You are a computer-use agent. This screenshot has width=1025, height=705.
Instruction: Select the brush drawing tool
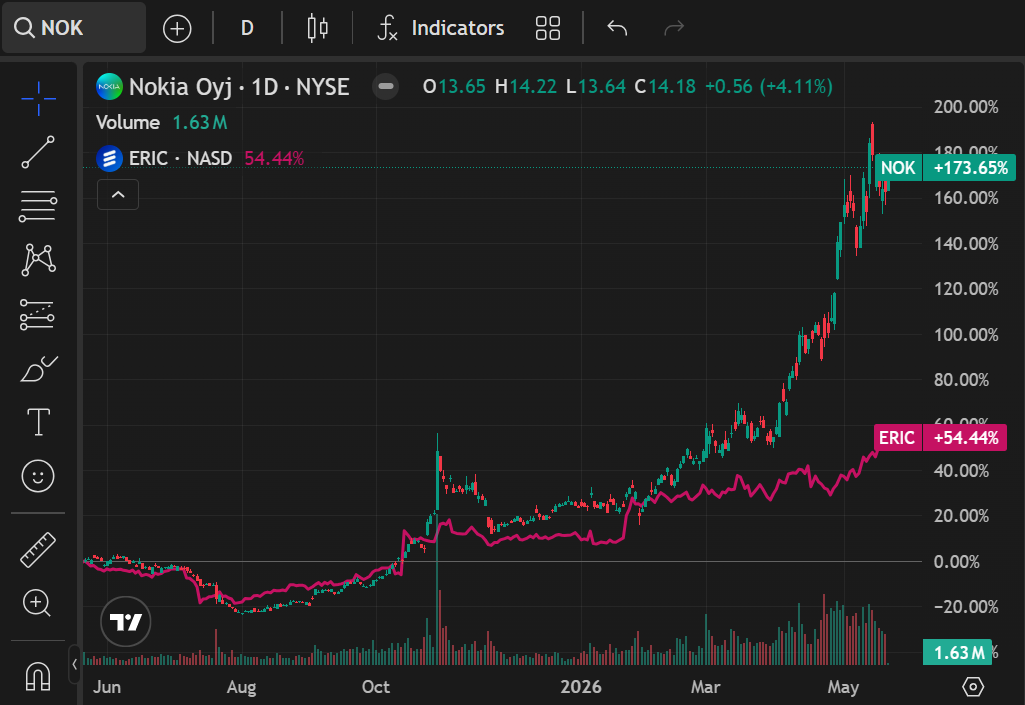click(x=39, y=369)
